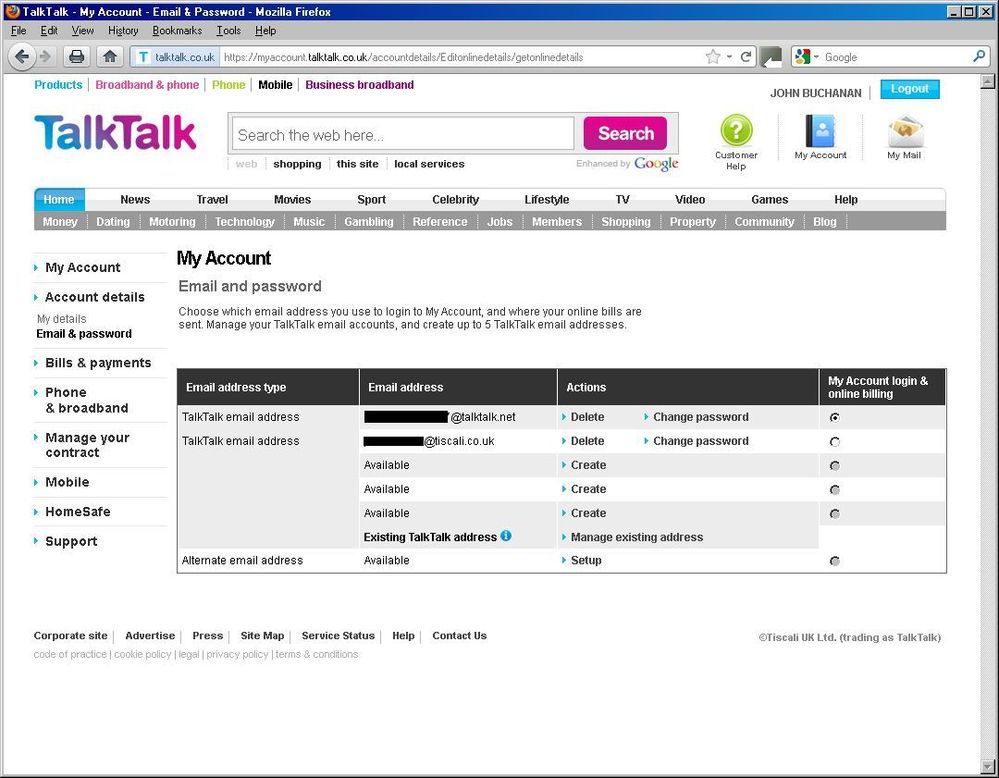Open My Mail using the envelope icon

903,130
